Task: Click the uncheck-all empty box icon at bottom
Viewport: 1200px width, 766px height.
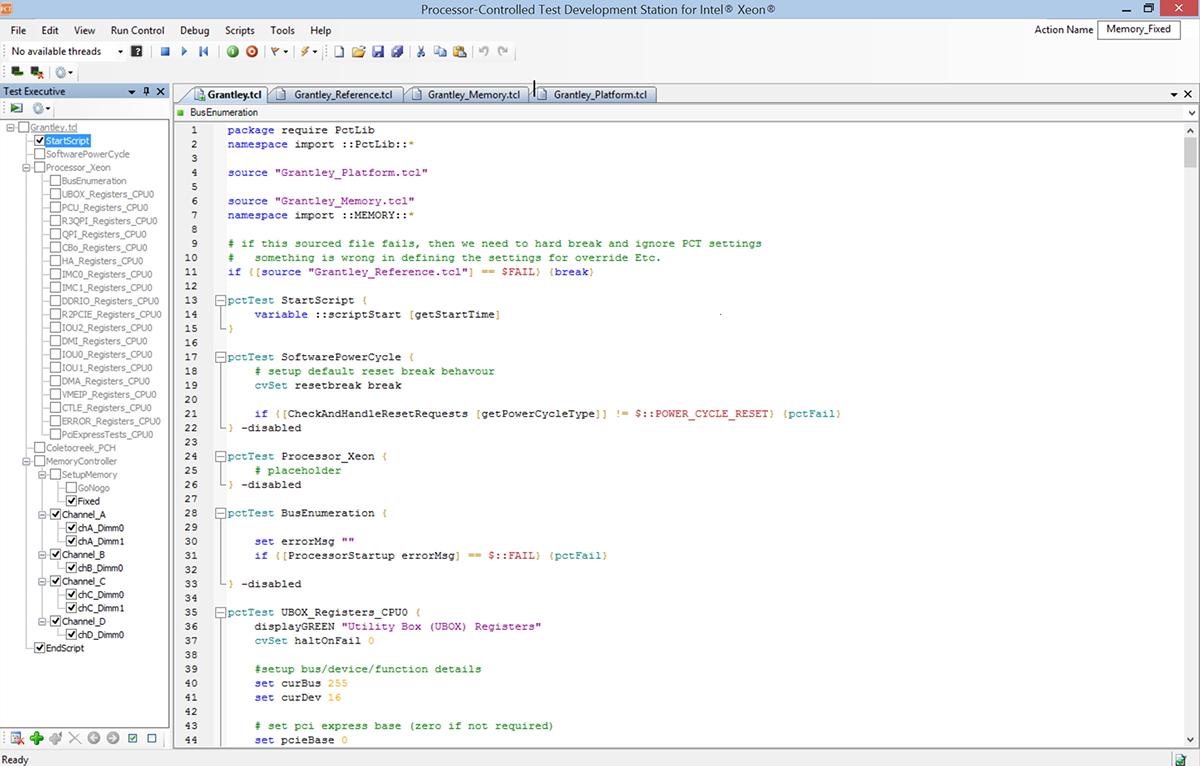Action: pyautogui.click(x=152, y=738)
